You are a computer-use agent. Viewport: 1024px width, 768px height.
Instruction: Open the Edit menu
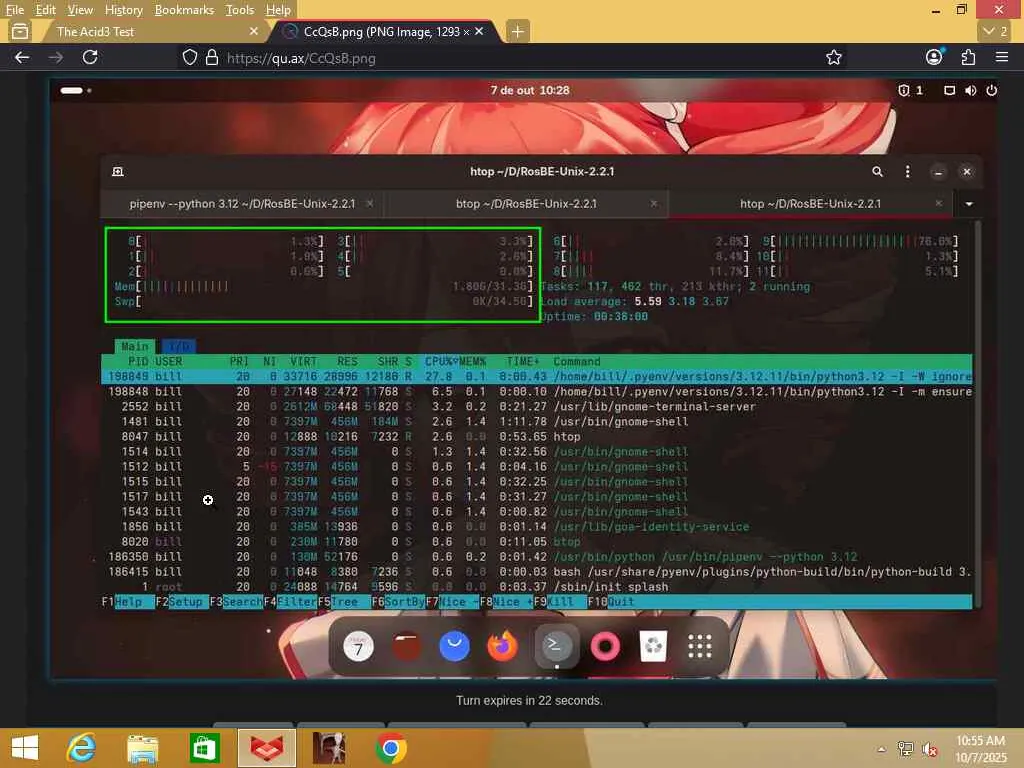45,10
